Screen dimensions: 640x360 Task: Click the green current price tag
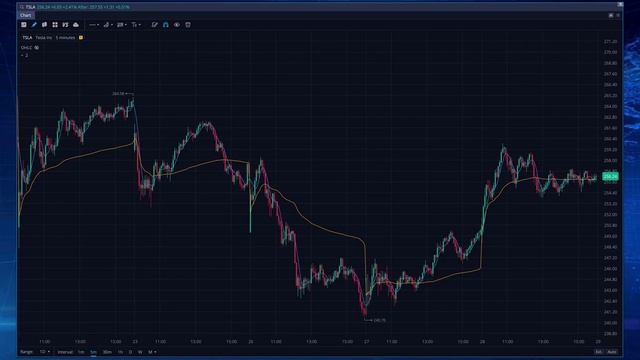610,176
